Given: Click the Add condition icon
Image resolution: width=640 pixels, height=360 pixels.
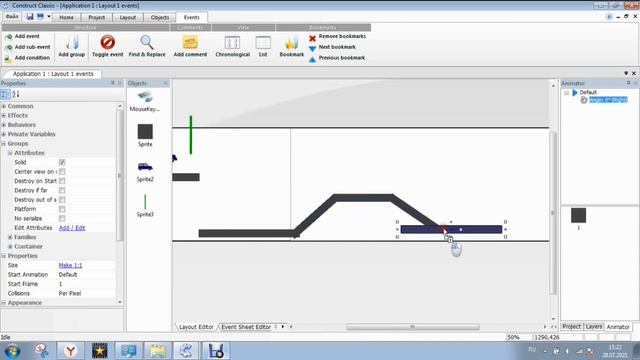Looking at the screenshot, I should pos(8,58).
